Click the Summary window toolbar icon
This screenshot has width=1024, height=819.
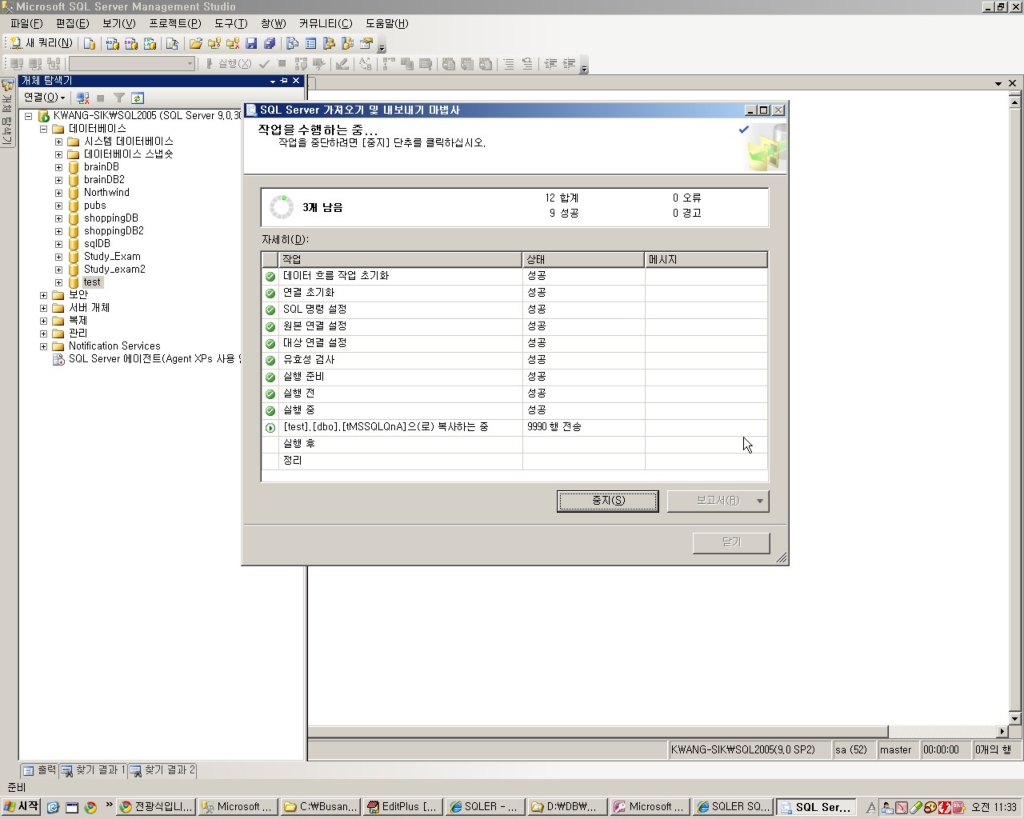coord(311,44)
